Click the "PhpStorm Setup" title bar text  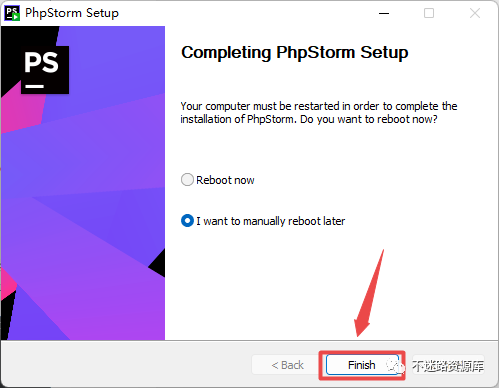[72, 13]
